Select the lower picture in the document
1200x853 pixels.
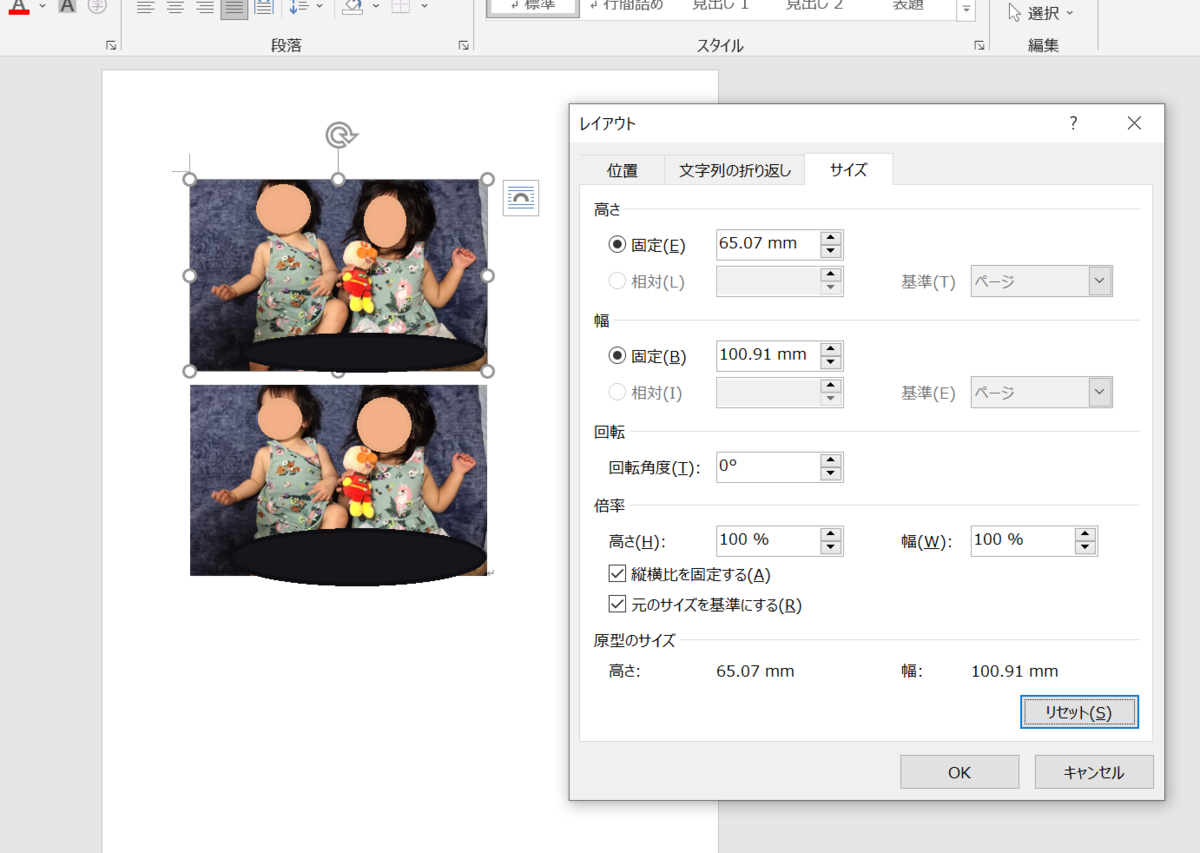(x=338, y=481)
